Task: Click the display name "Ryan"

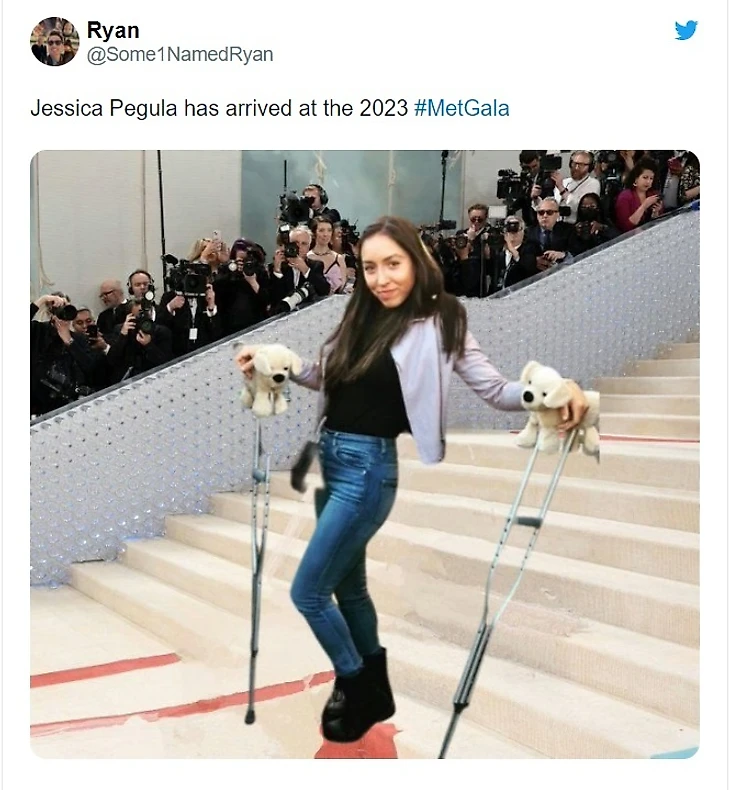Action: pos(113,30)
